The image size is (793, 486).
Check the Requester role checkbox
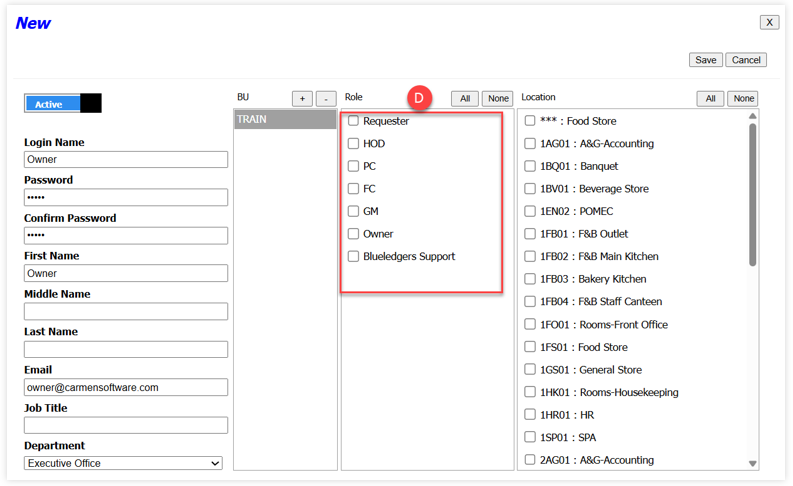pyautogui.click(x=353, y=121)
